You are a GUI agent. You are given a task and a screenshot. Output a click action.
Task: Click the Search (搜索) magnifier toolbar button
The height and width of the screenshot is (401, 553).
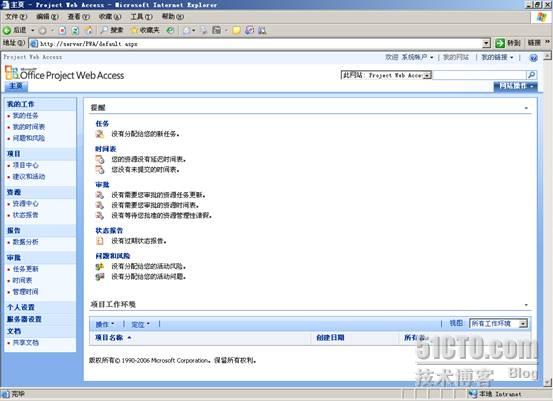[111, 31]
